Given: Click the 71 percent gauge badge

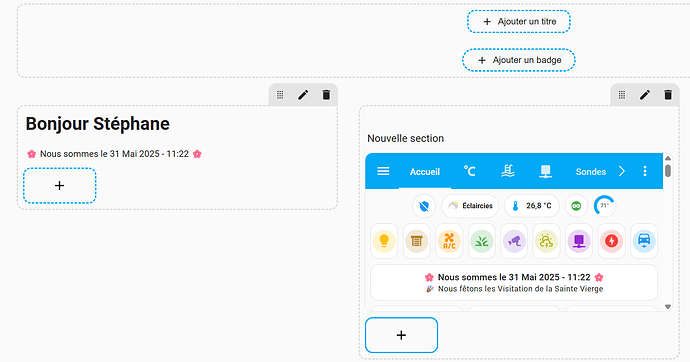Looking at the screenshot, I should click(605, 206).
